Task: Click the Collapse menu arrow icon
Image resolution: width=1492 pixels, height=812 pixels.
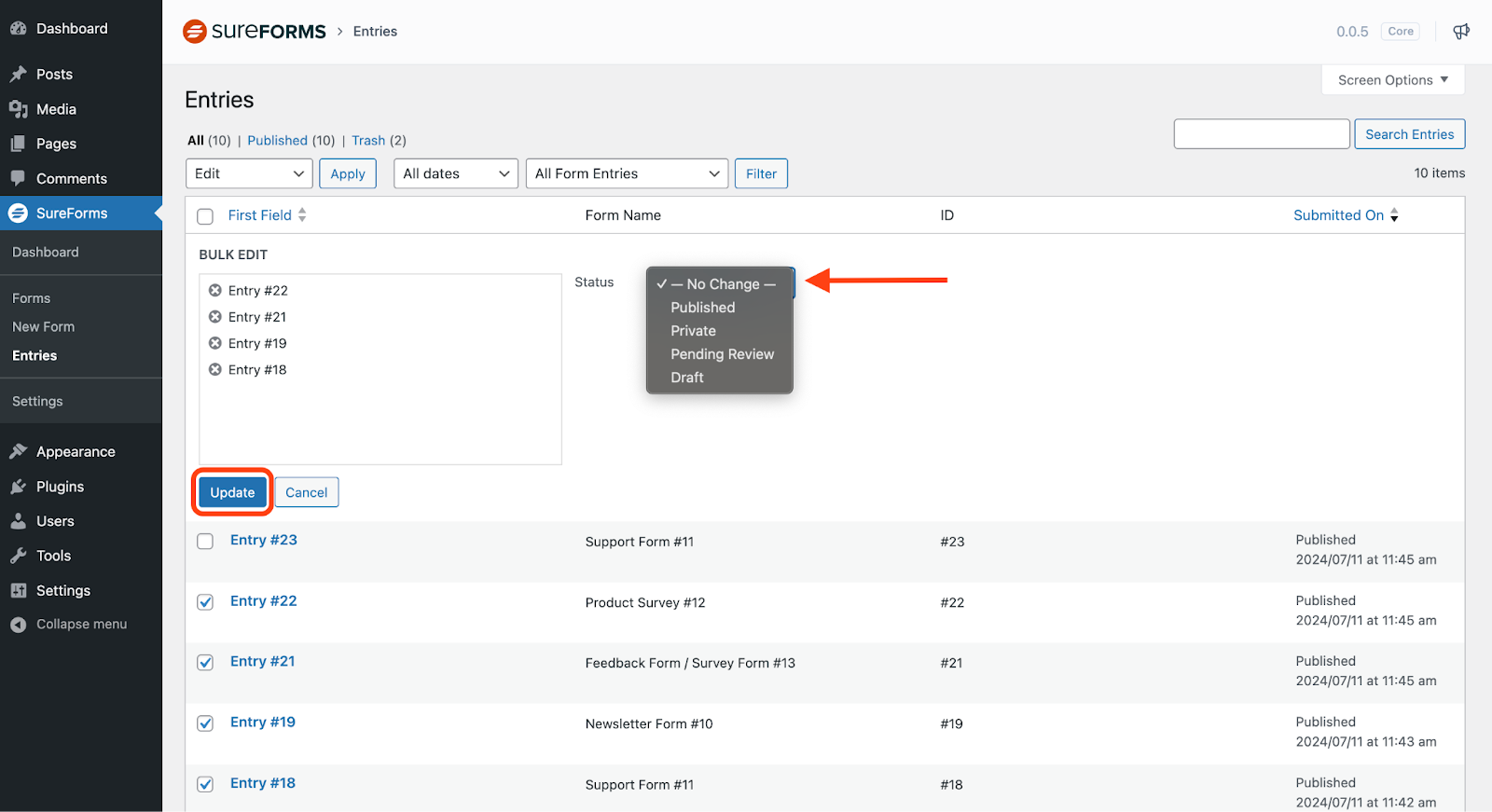Action: coord(18,625)
